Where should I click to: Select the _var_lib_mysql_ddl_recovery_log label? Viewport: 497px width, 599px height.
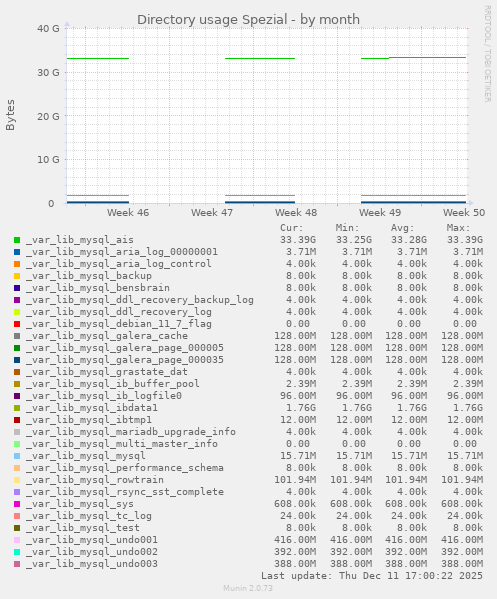pos(119,312)
